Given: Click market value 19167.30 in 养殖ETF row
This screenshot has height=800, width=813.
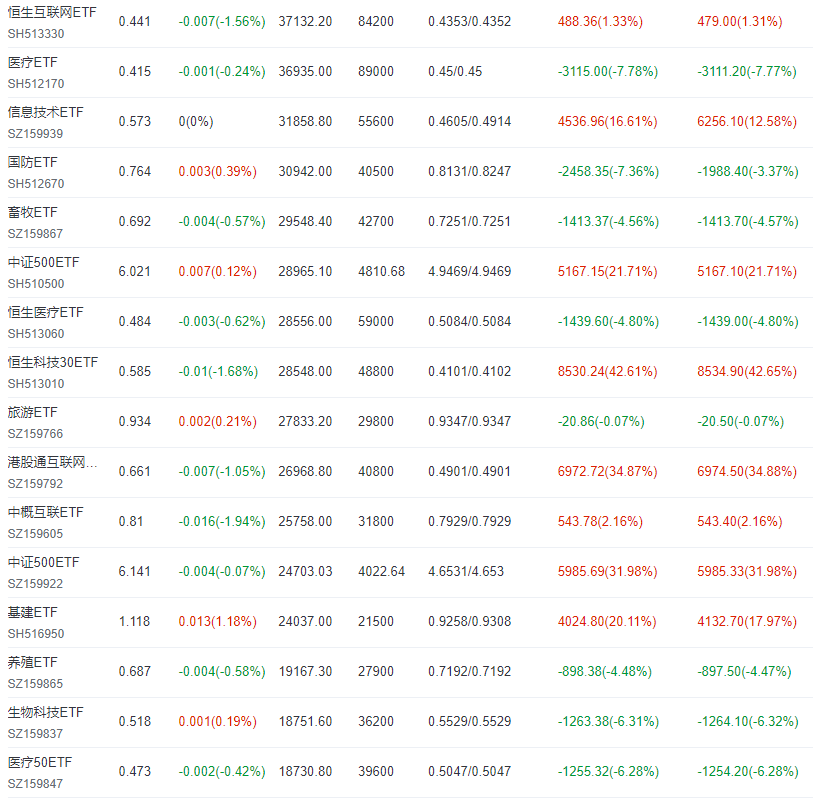Looking at the screenshot, I should click(x=305, y=671).
